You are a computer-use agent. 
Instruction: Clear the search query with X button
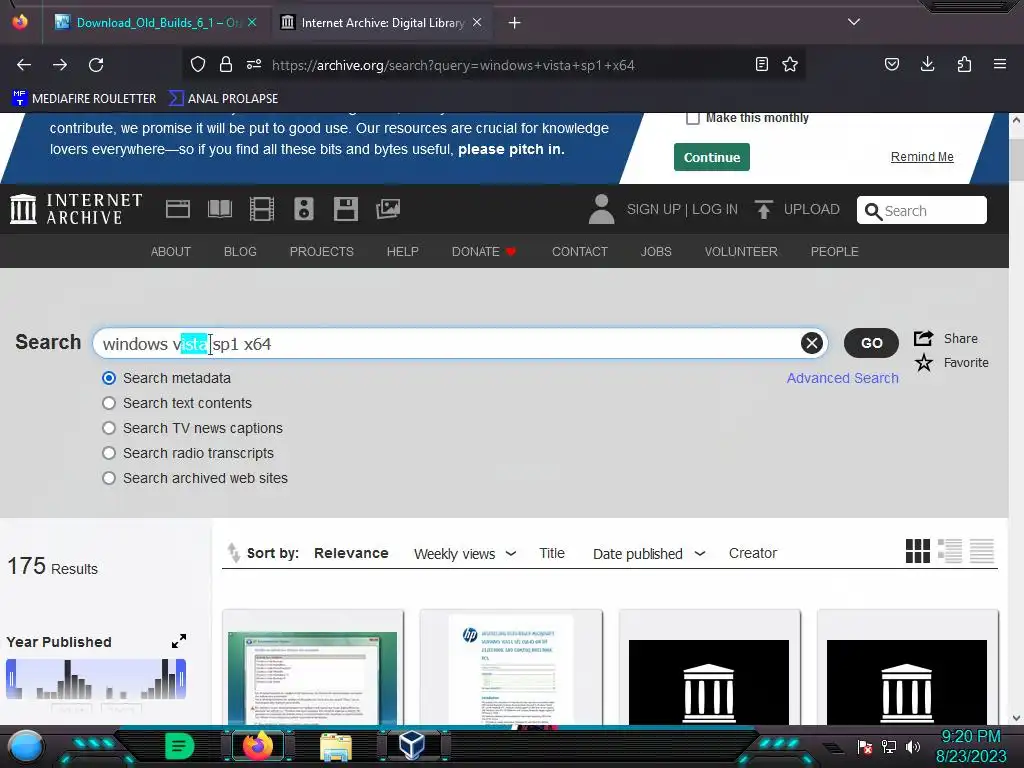pyautogui.click(x=812, y=343)
